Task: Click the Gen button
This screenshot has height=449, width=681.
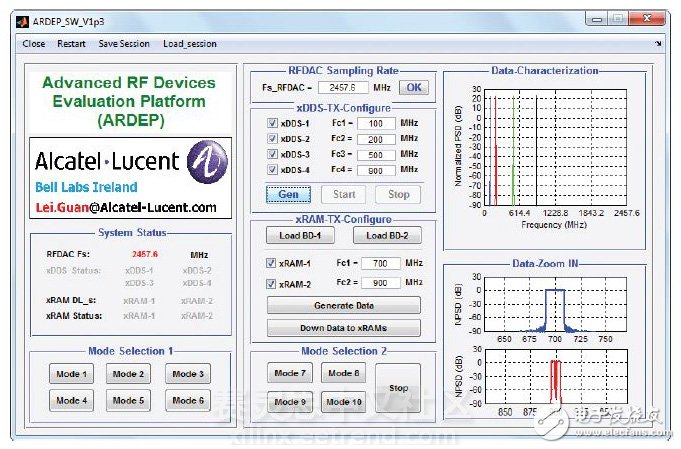Action: pos(287,194)
